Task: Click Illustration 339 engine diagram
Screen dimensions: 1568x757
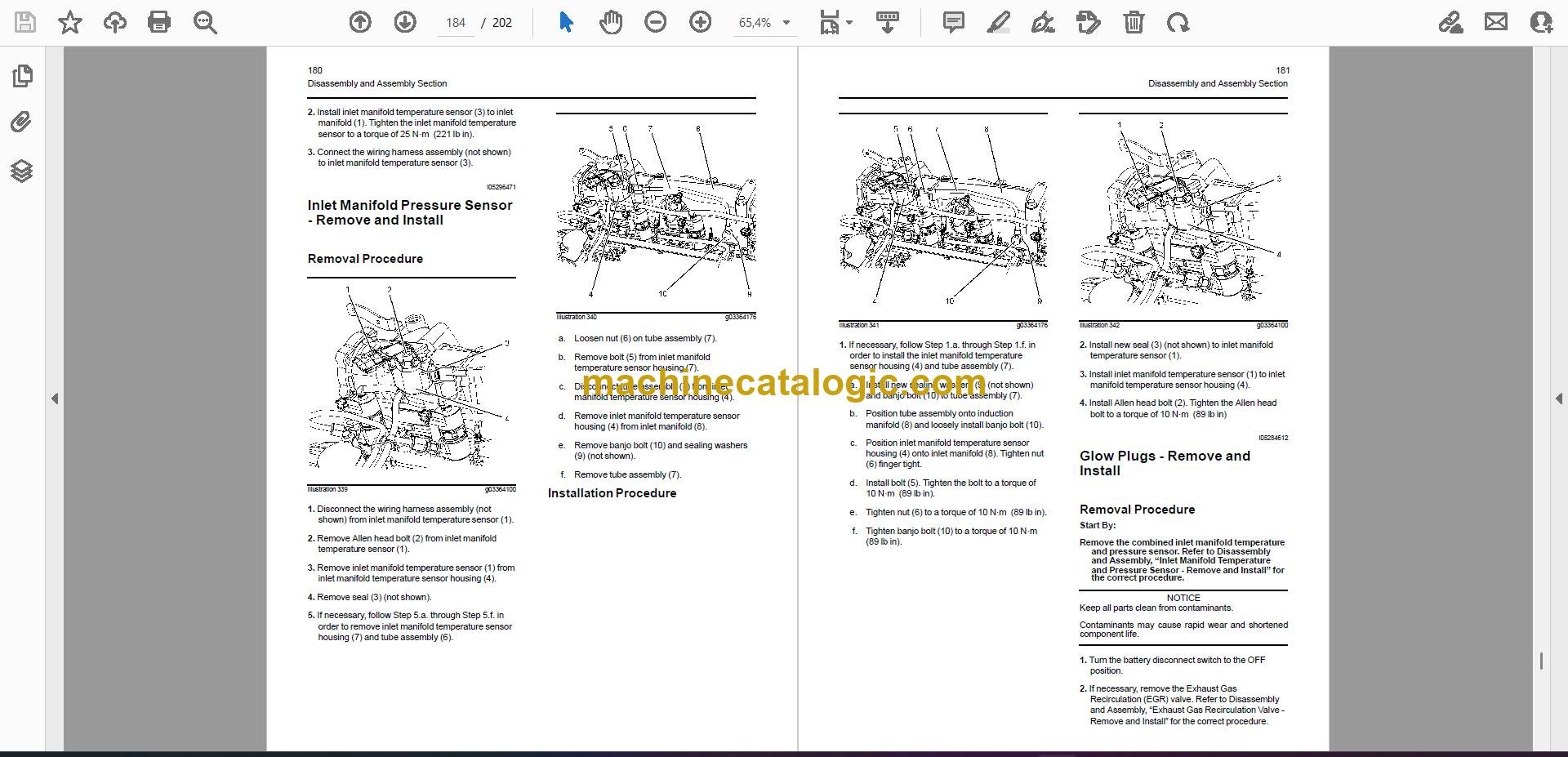Action: point(412,378)
